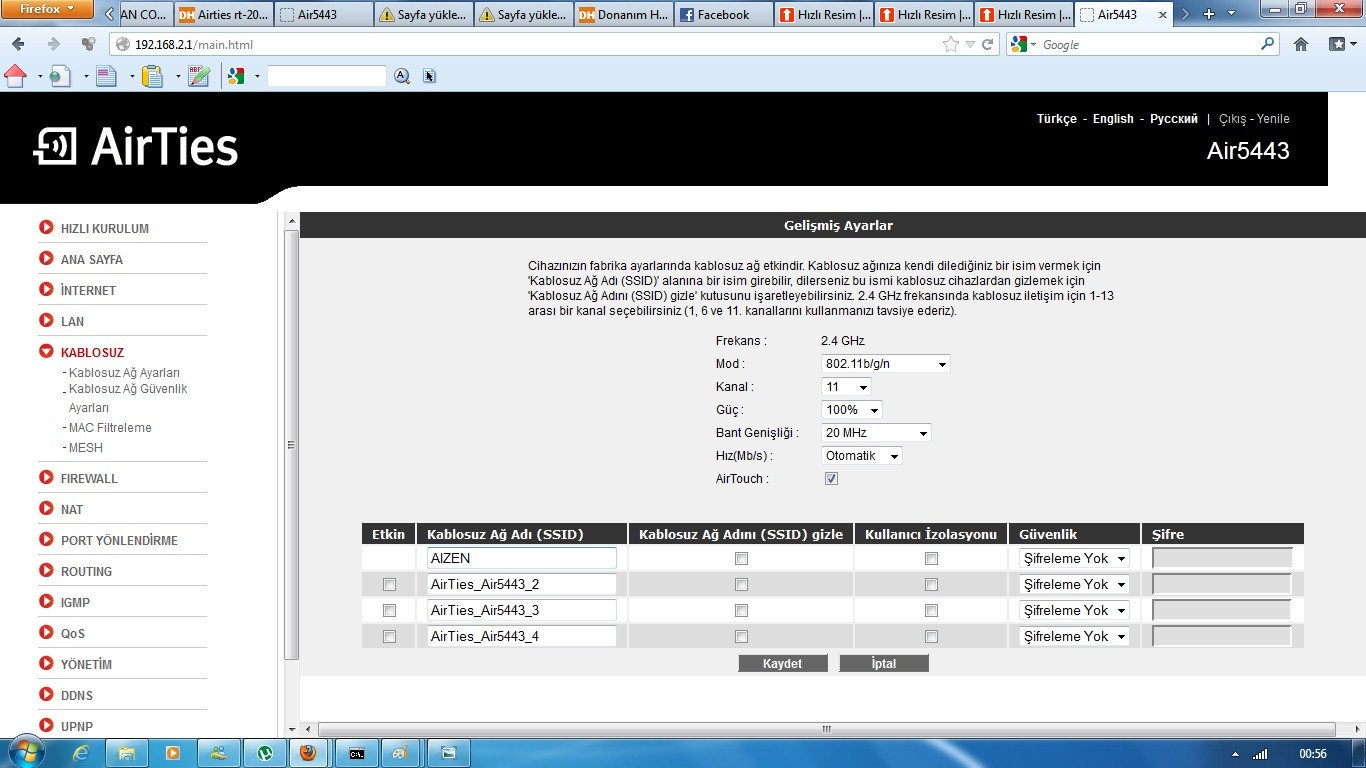The height and width of the screenshot is (768, 1366).
Task: Switch to the Airties rt-20... tab
Action: (x=223, y=15)
